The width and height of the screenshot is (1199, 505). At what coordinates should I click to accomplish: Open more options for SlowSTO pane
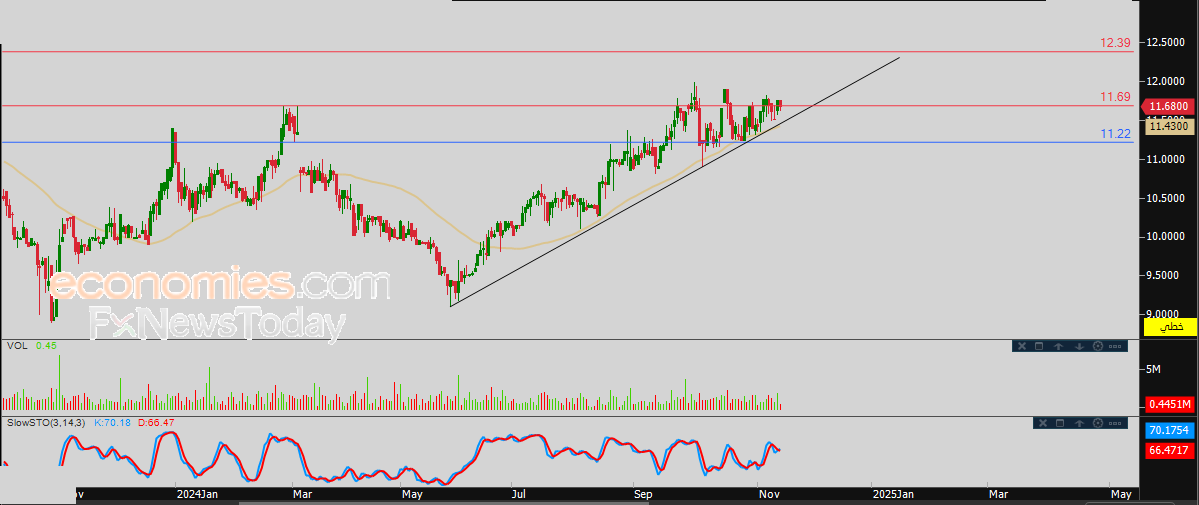click(x=1115, y=424)
